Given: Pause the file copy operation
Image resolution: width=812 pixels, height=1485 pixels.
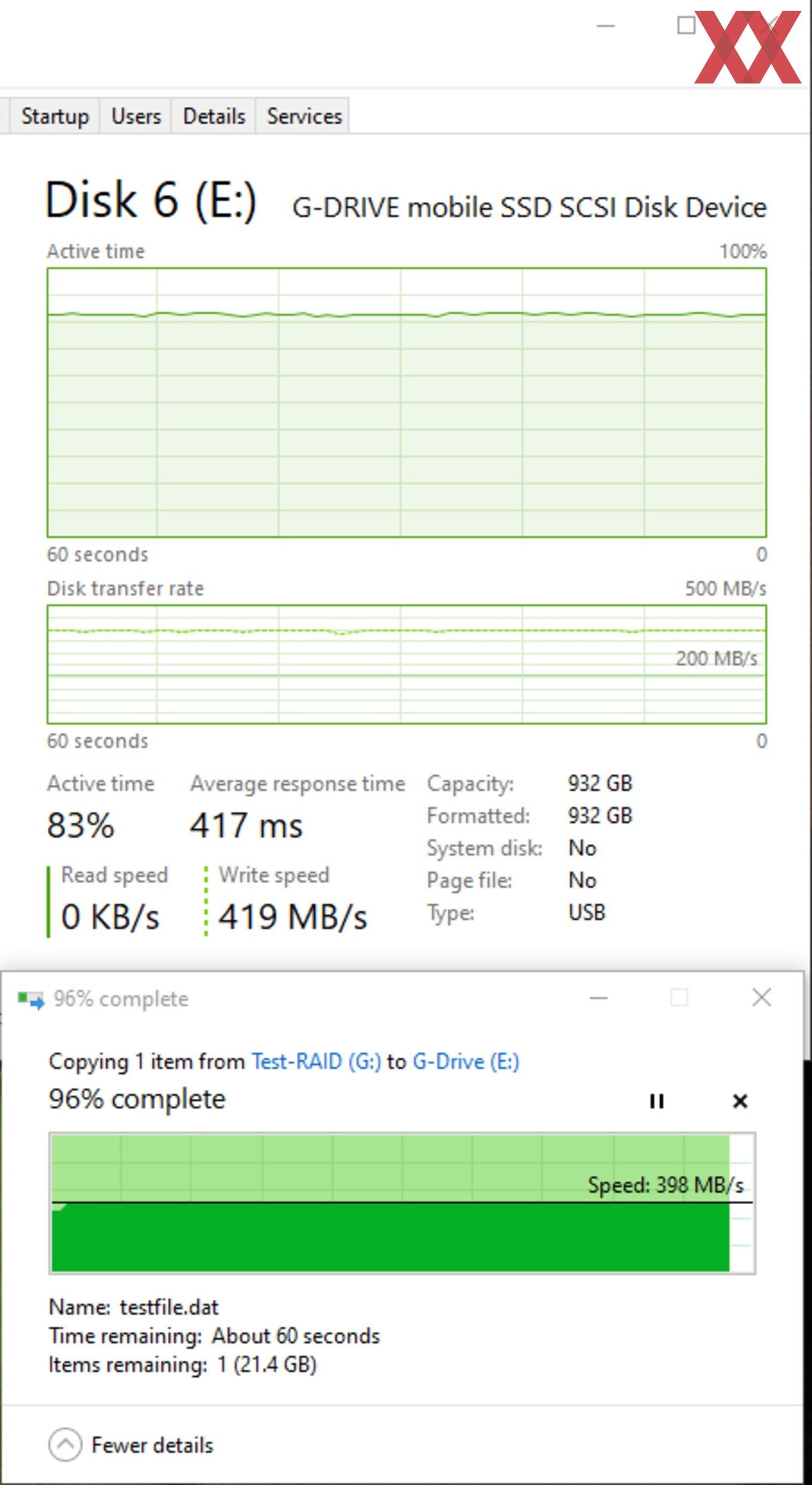Looking at the screenshot, I should pyautogui.click(x=656, y=1101).
